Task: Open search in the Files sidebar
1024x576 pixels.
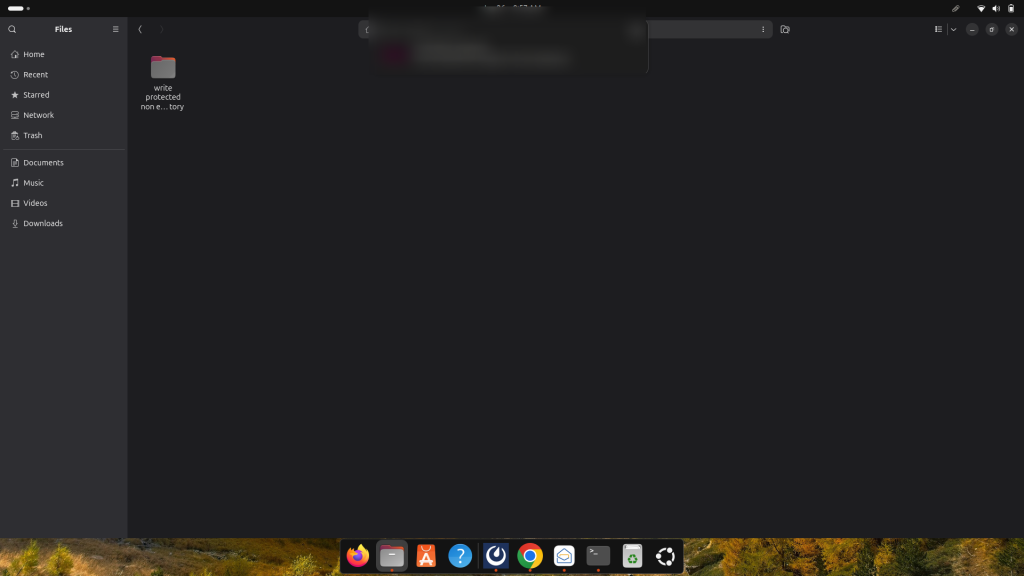Action: (11, 29)
